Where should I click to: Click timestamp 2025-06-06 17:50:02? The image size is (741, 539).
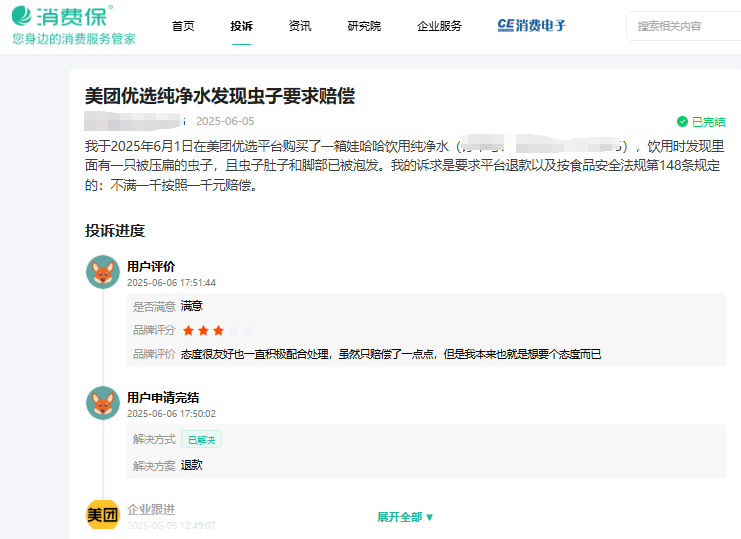coord(172,413)
